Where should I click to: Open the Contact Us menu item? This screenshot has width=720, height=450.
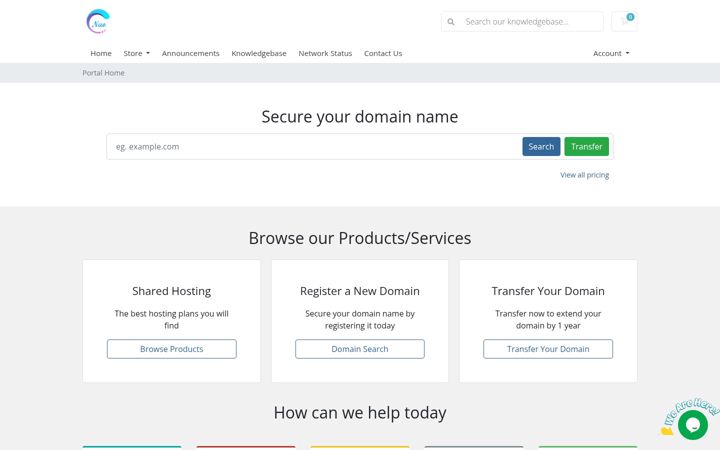(383, 53)
